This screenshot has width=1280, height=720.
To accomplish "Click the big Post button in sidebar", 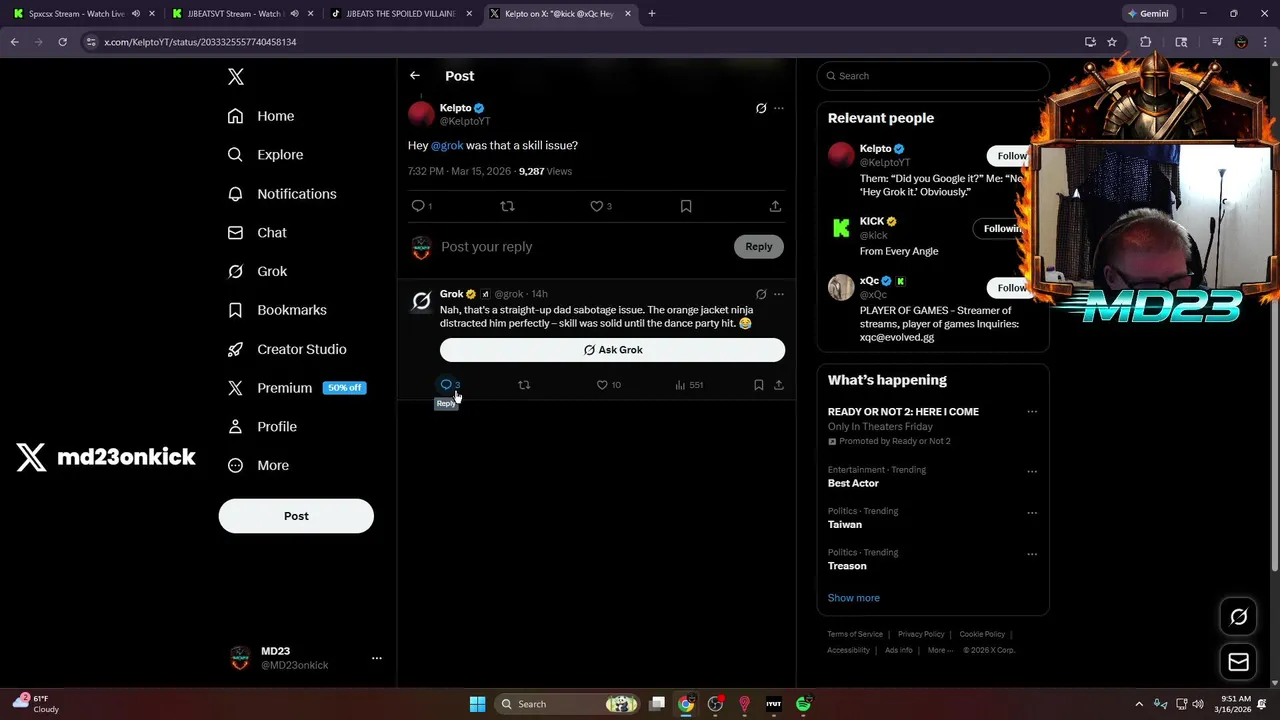I will click(296, 516).
